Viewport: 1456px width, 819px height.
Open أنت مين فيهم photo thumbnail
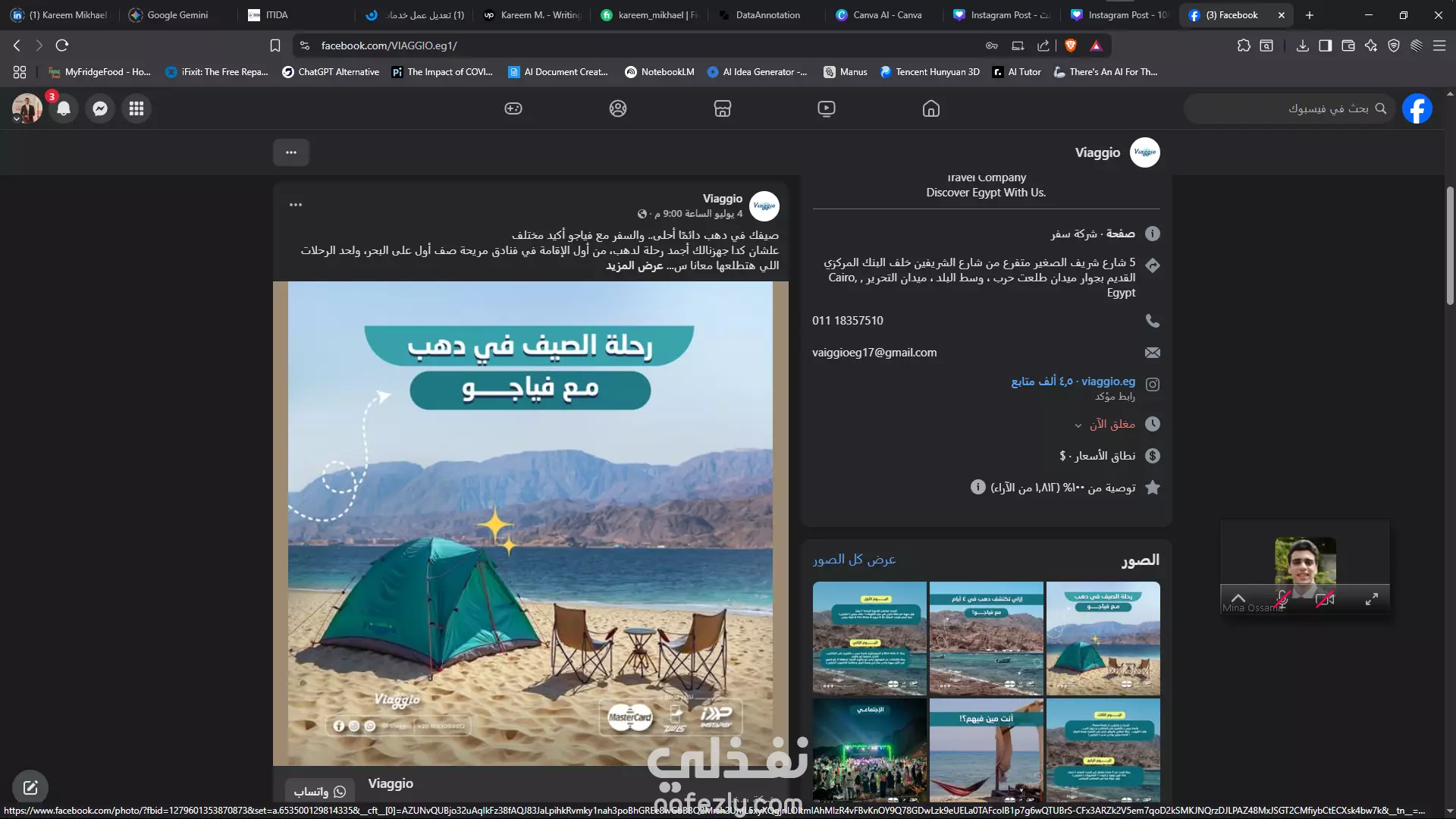pyautogui.click(x=987, y=751)
